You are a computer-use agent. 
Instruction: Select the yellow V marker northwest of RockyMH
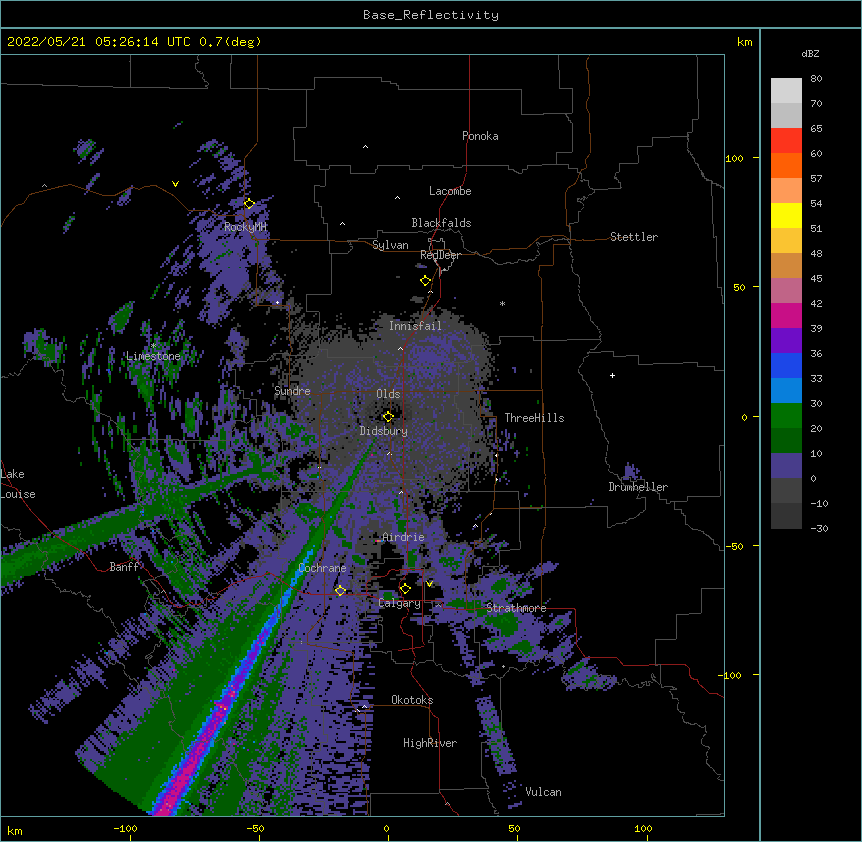point(175,184)
